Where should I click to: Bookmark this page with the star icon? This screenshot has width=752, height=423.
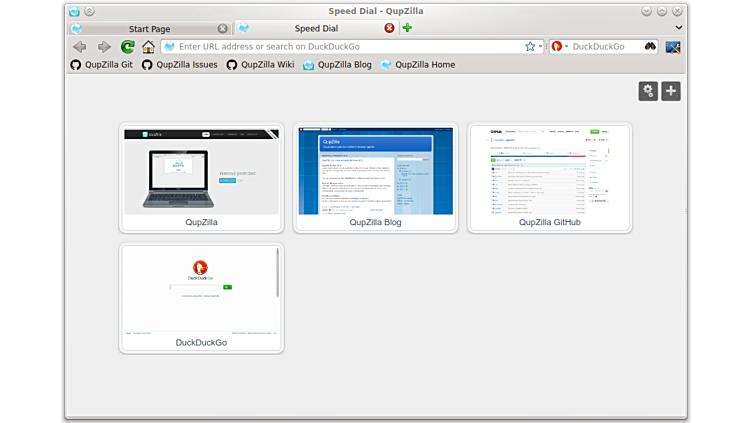tap(530, 47)
